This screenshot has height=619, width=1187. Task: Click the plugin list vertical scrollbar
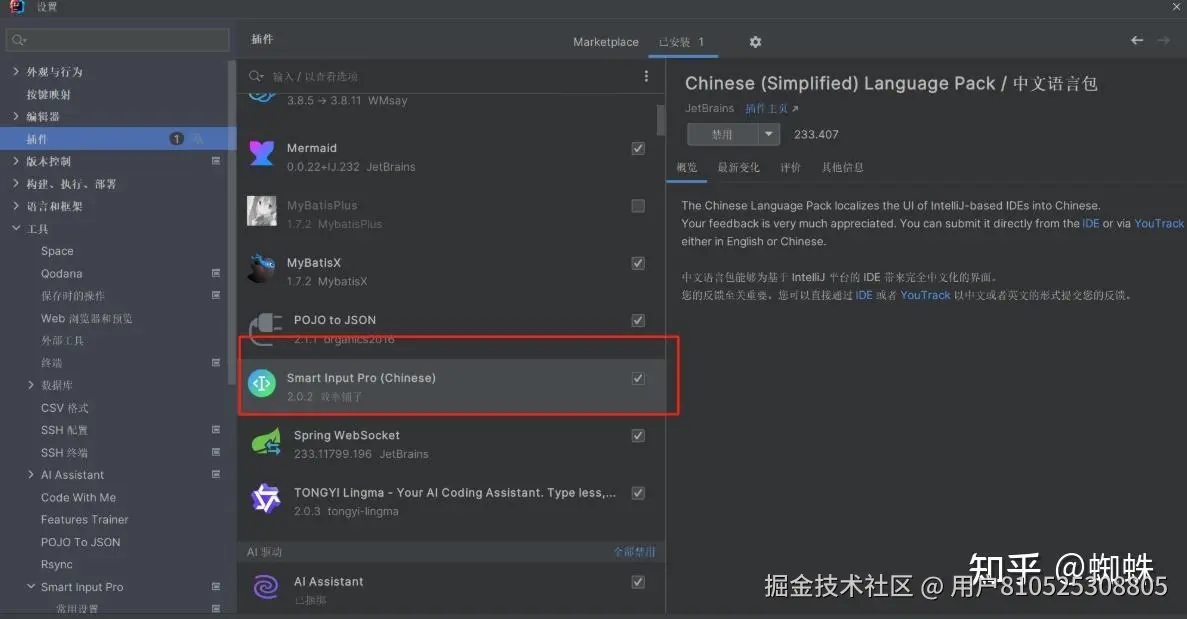pyautogui.click(x=661, y=120)
